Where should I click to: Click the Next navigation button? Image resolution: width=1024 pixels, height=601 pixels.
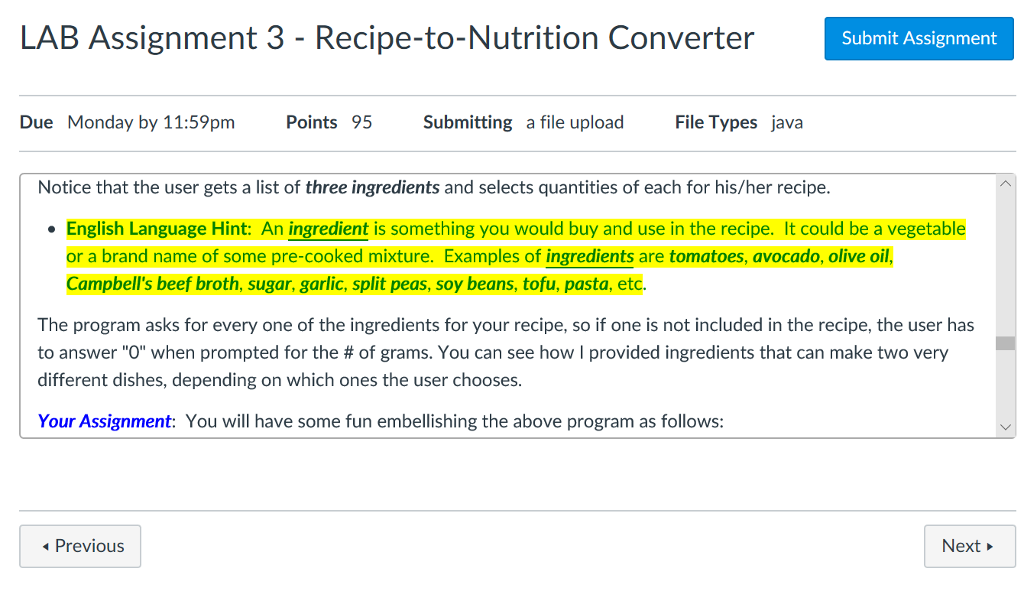[x=968, y=546]
